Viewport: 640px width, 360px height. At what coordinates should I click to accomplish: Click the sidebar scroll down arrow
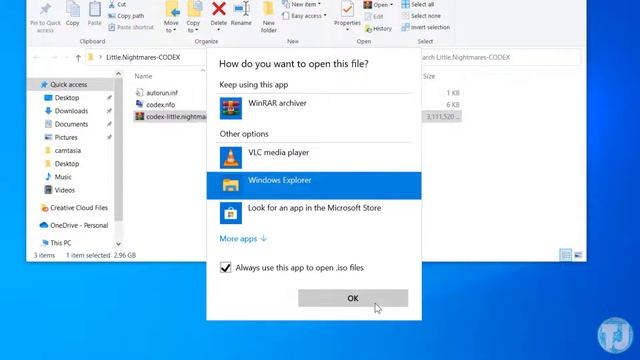(118, 244)
